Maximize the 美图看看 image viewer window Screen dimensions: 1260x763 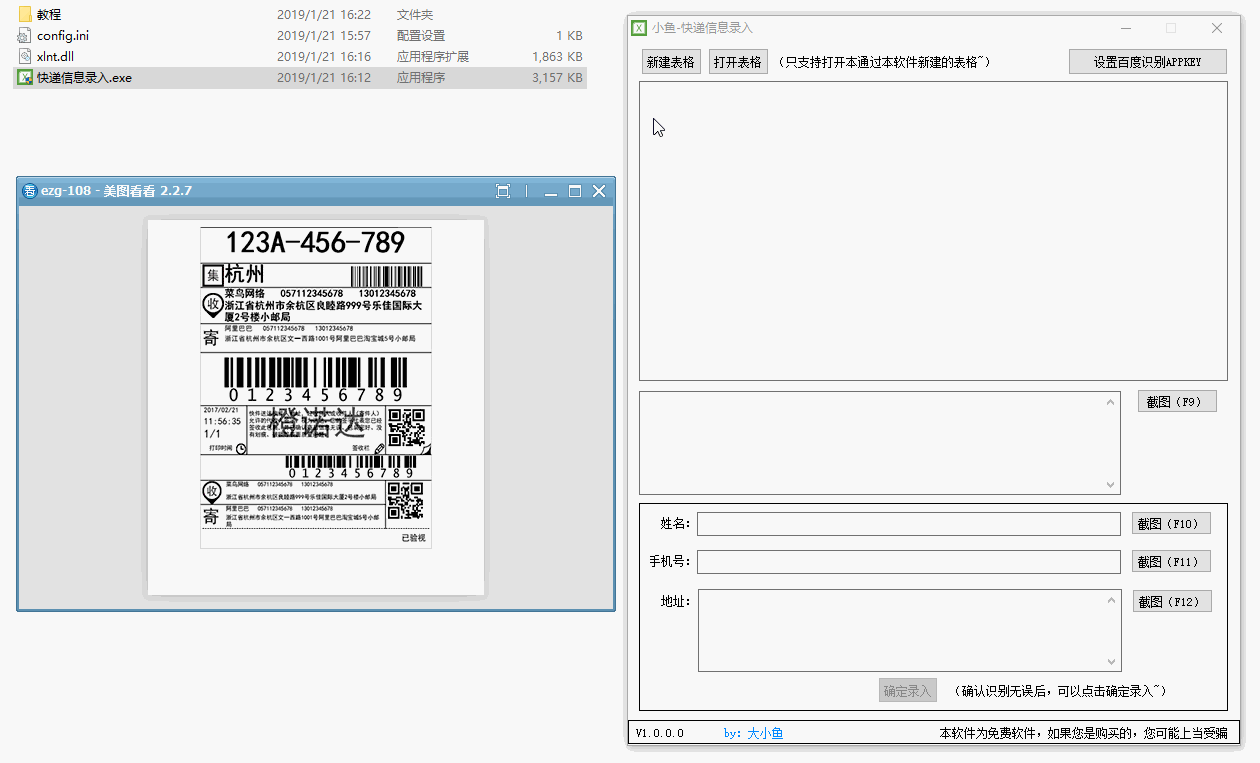point(575,191)
